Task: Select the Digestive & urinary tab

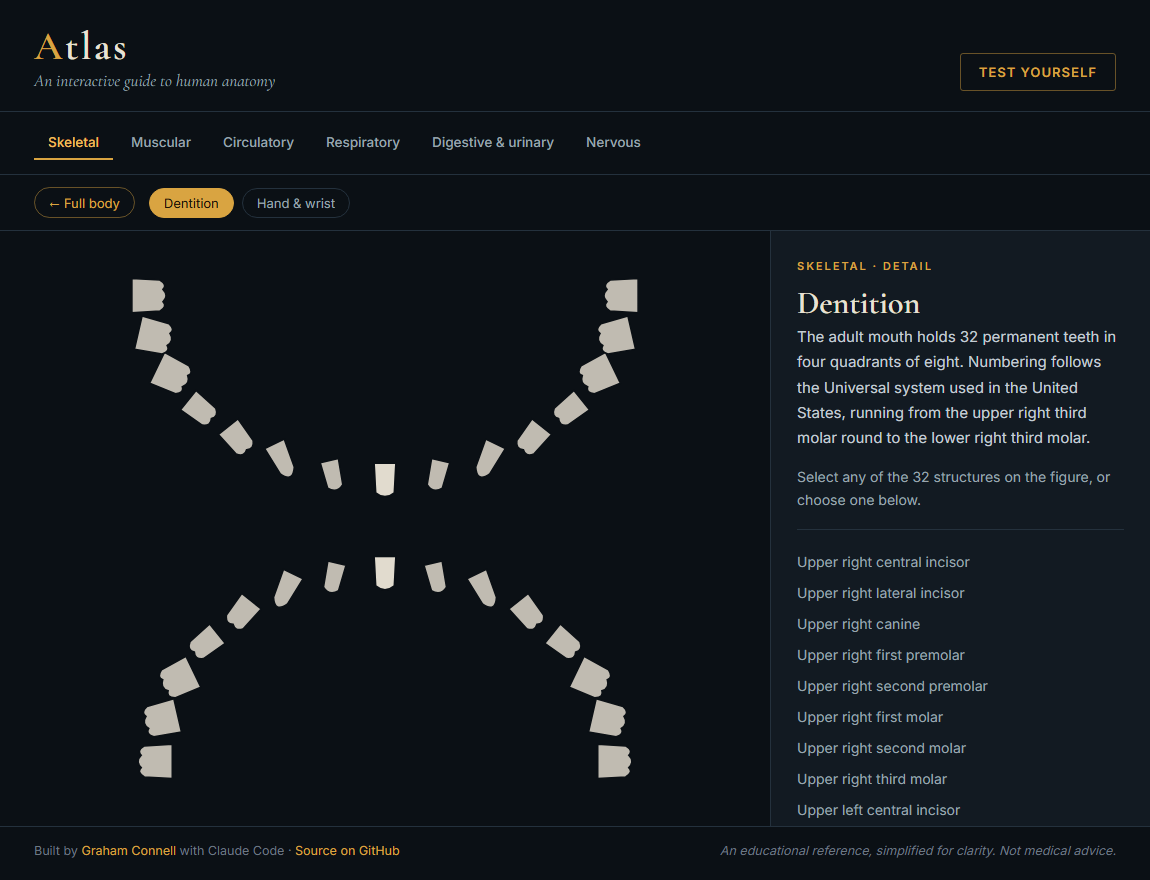Action: (x=492, y=142)
